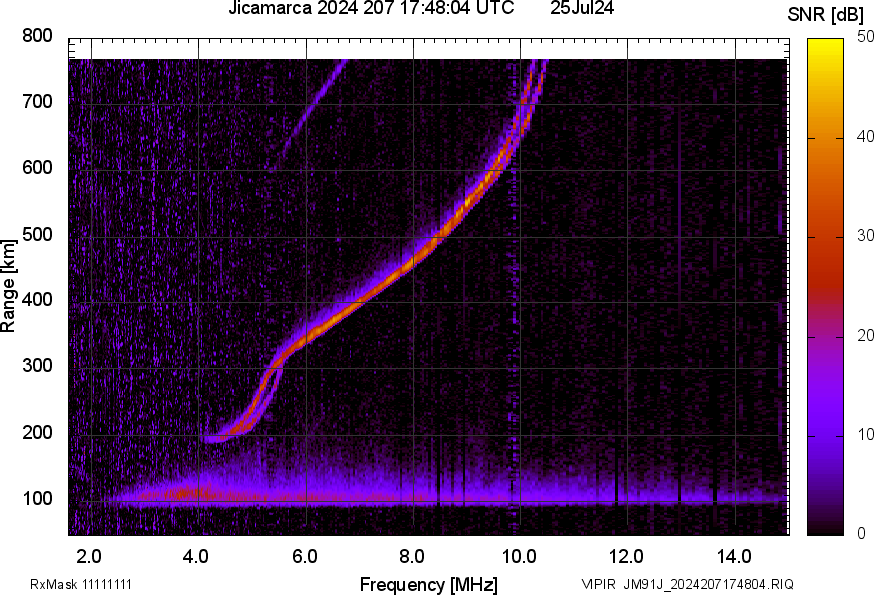Pick the black bottom of the SNR colorbar
874x595 pixels.
826,530
